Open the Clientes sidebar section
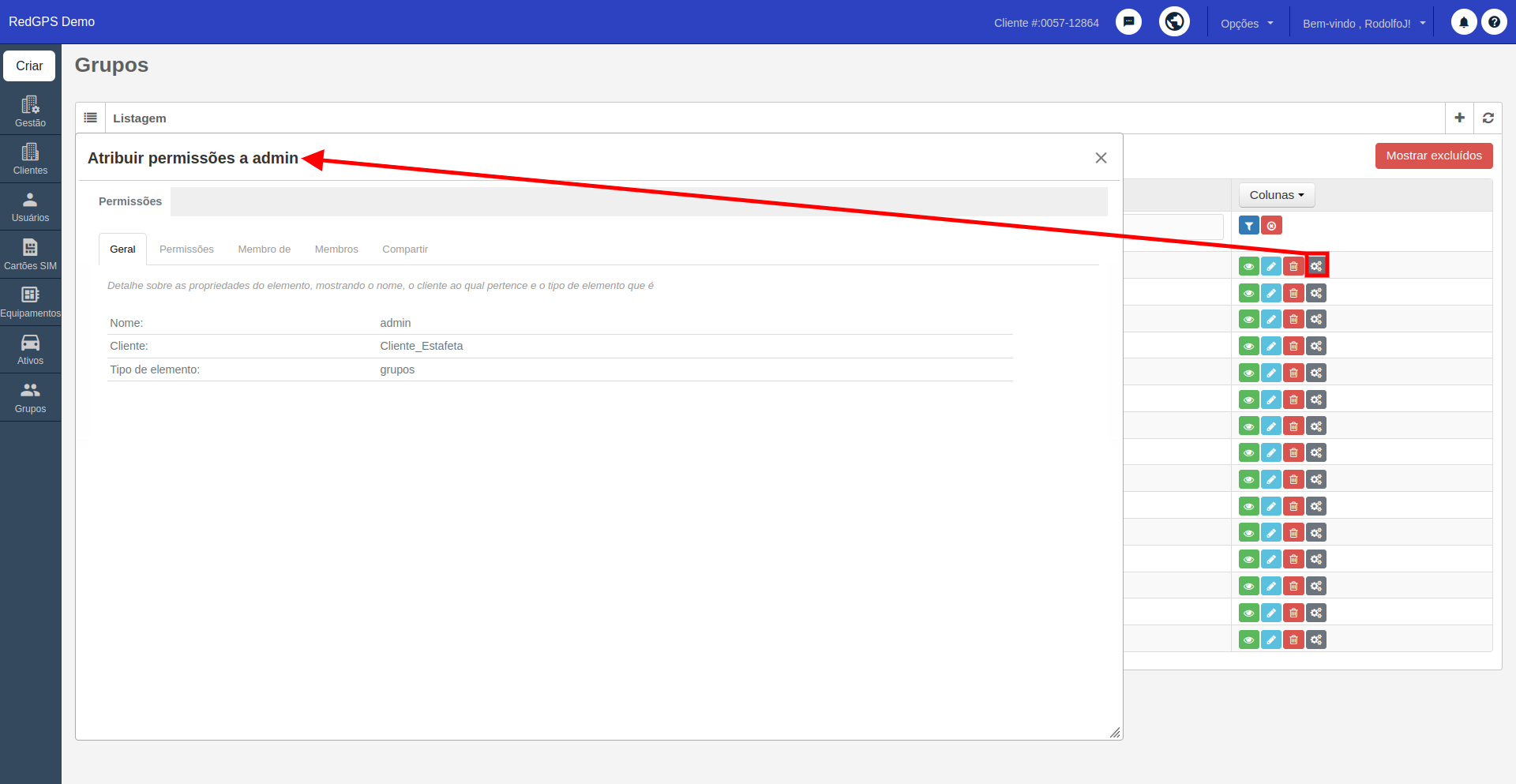This screenshot has height=784, width=1516. tap(30, 159)
